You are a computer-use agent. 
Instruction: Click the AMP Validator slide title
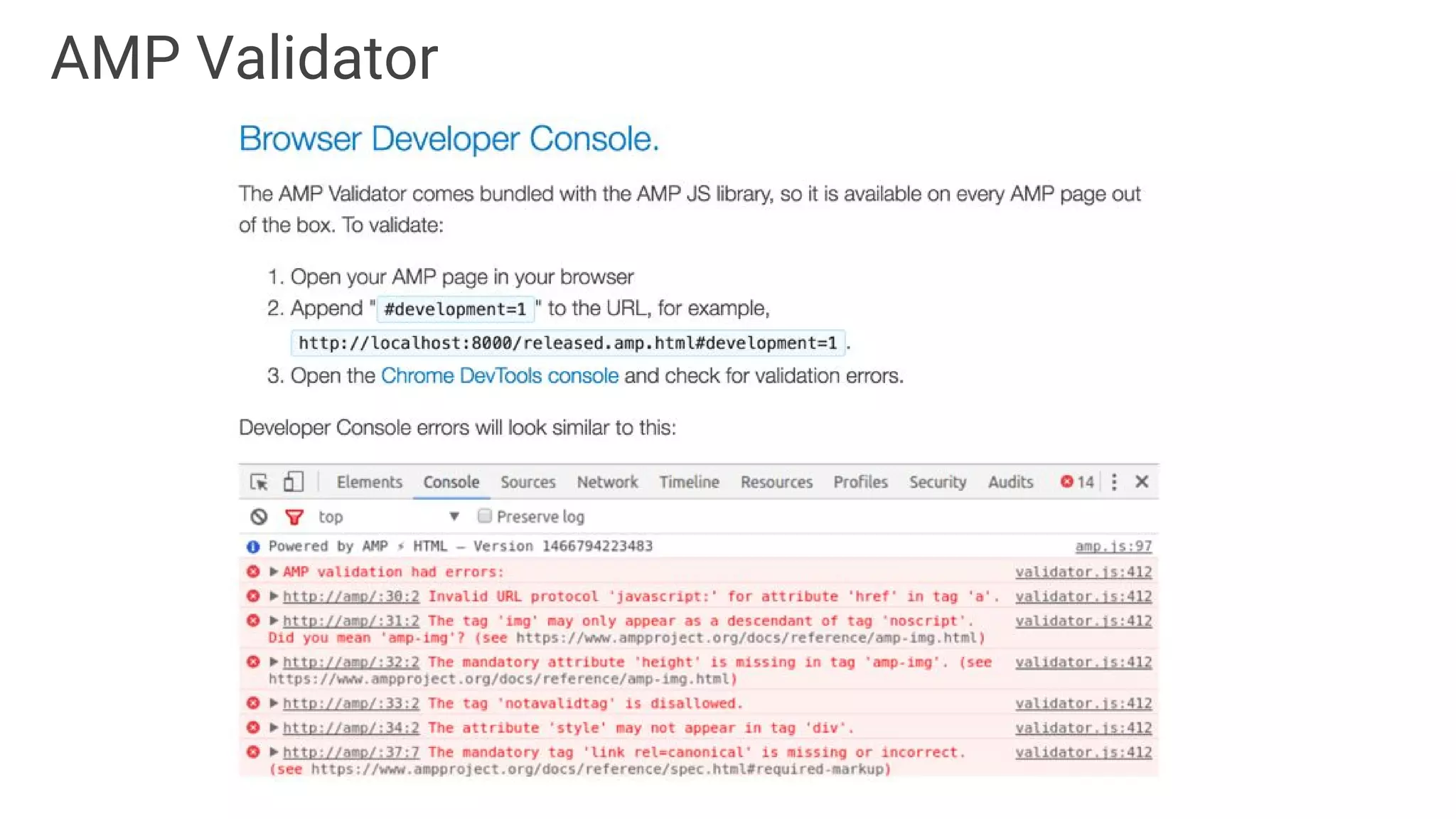point(245,58)
